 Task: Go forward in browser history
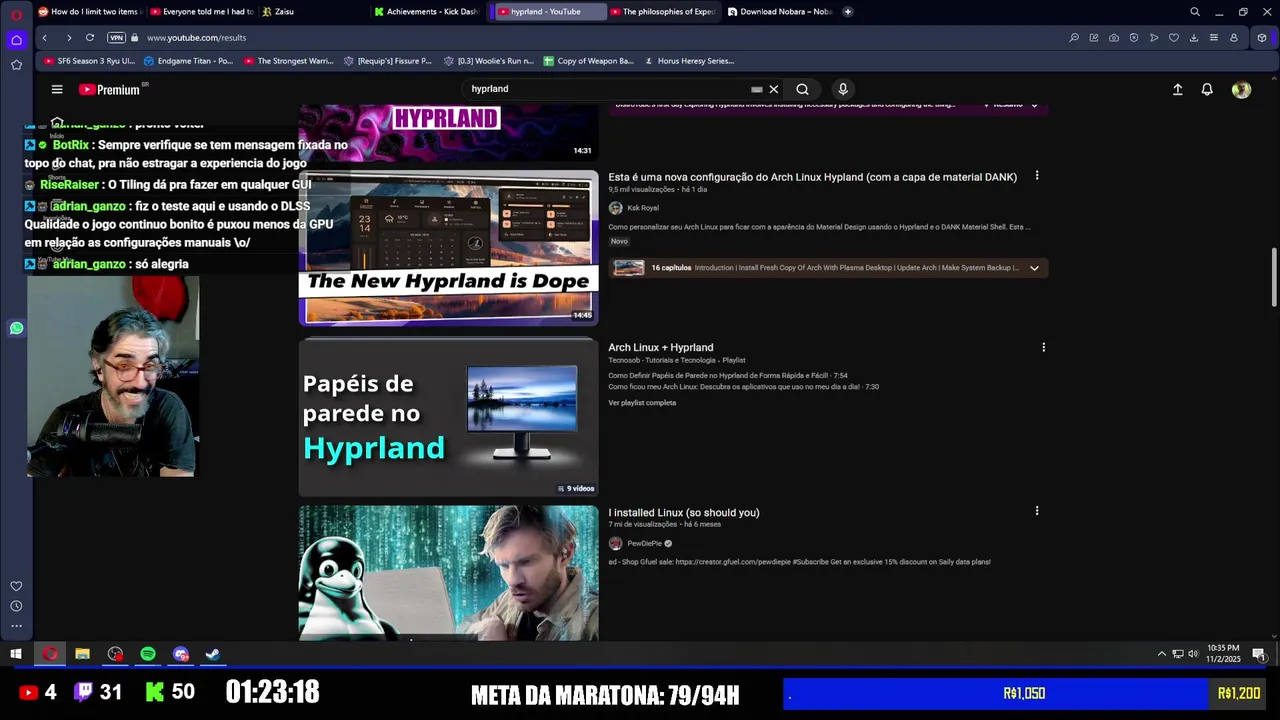68,37
